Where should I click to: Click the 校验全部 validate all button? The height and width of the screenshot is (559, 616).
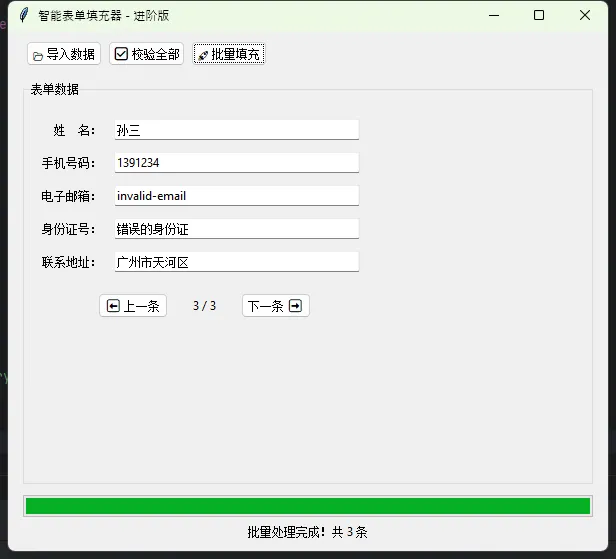pyautogui.click(x=147, y=54)
